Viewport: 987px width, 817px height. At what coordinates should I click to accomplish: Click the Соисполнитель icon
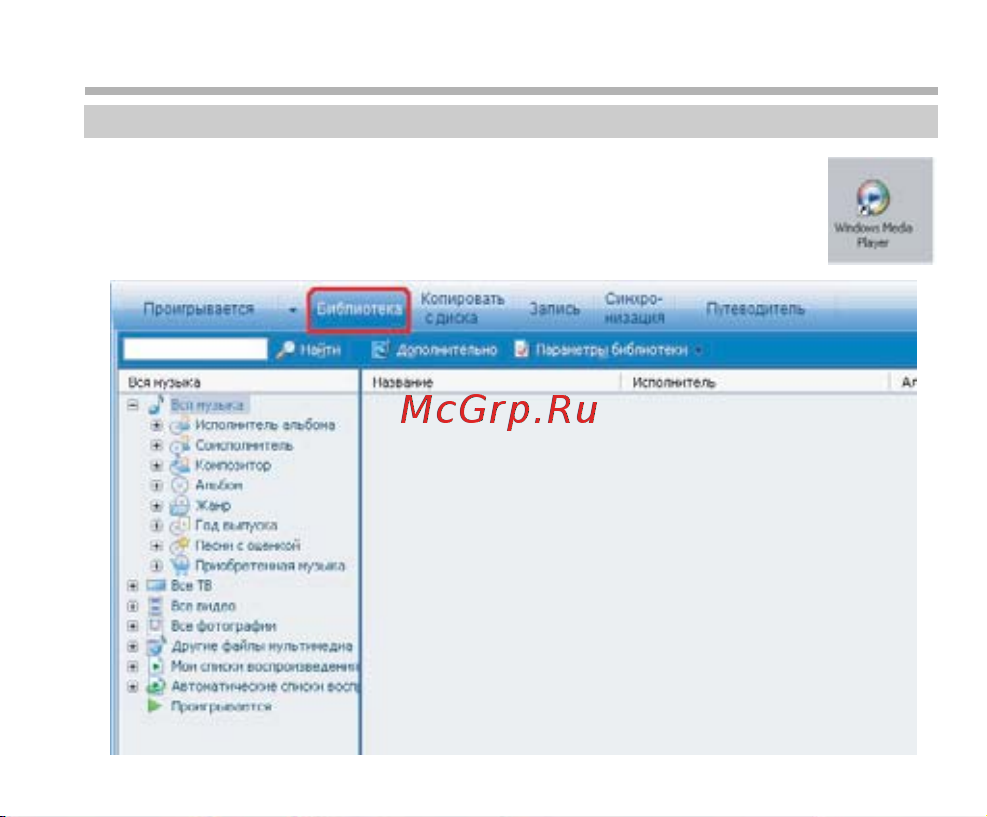[x=180, y=446]
